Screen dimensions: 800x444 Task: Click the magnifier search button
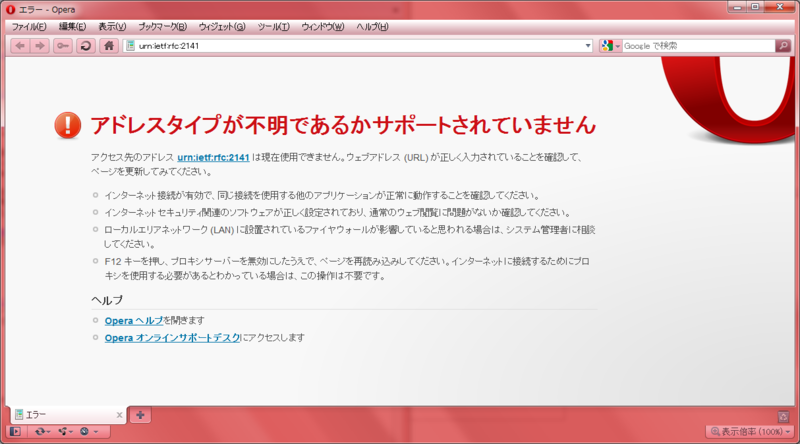(783, 46)
